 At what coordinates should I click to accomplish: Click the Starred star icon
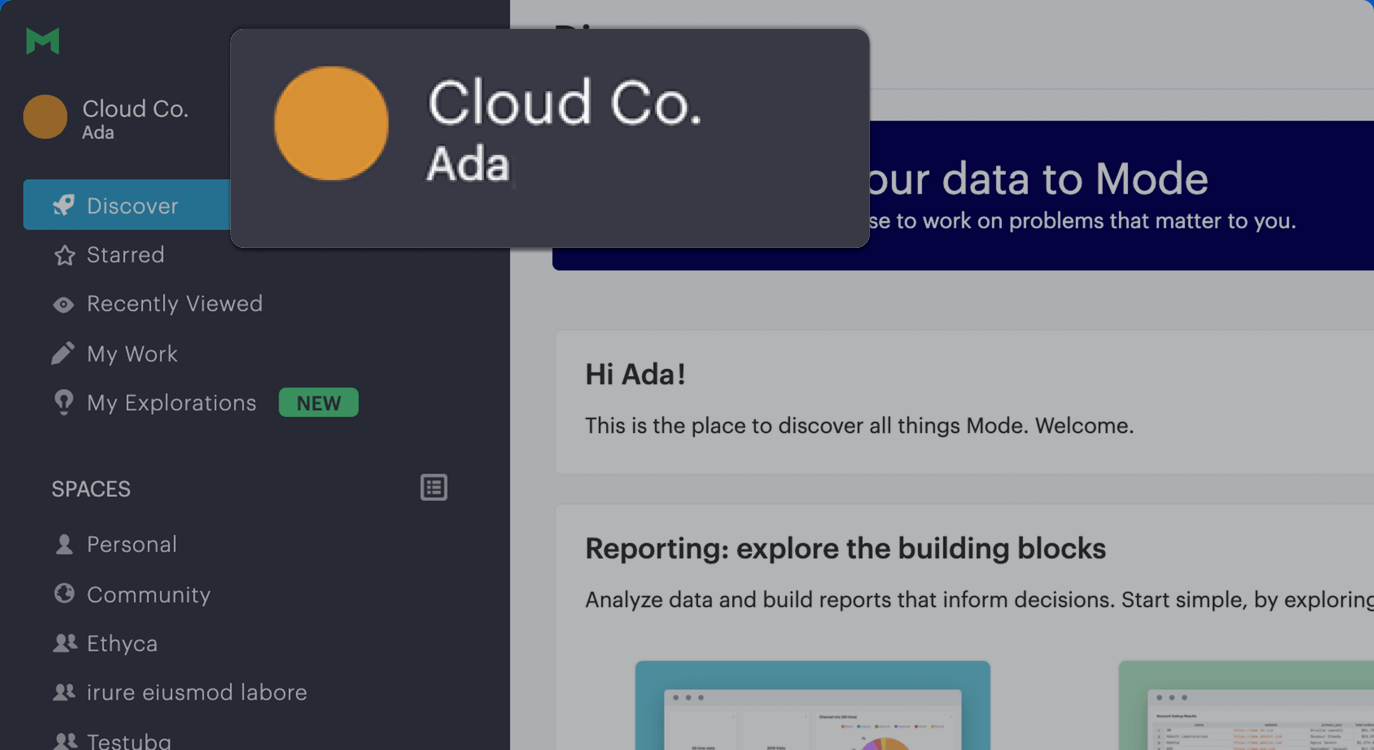coord(64,255)
